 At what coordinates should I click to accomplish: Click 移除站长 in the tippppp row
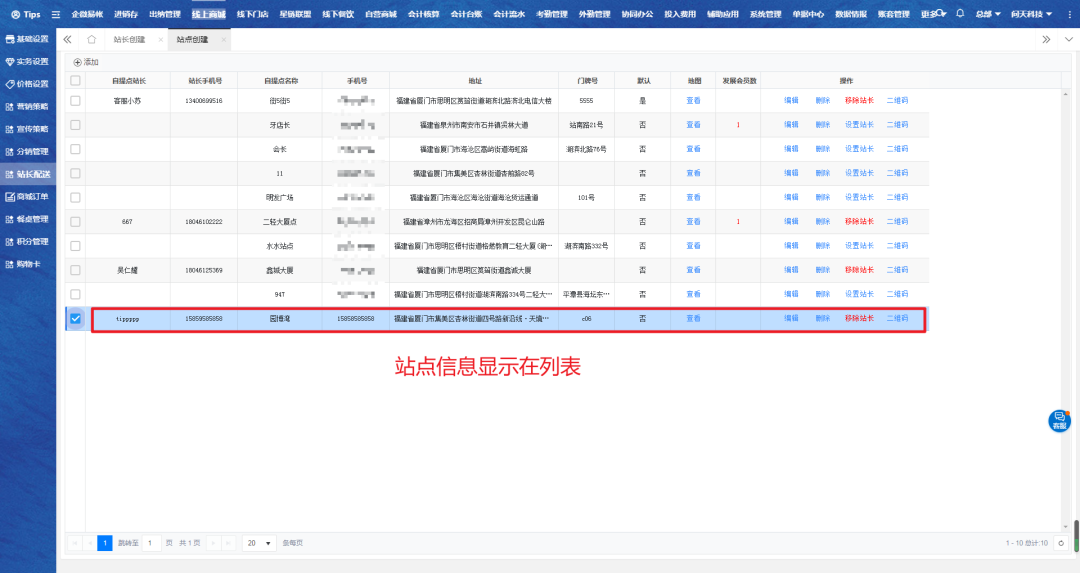(859, 318)
